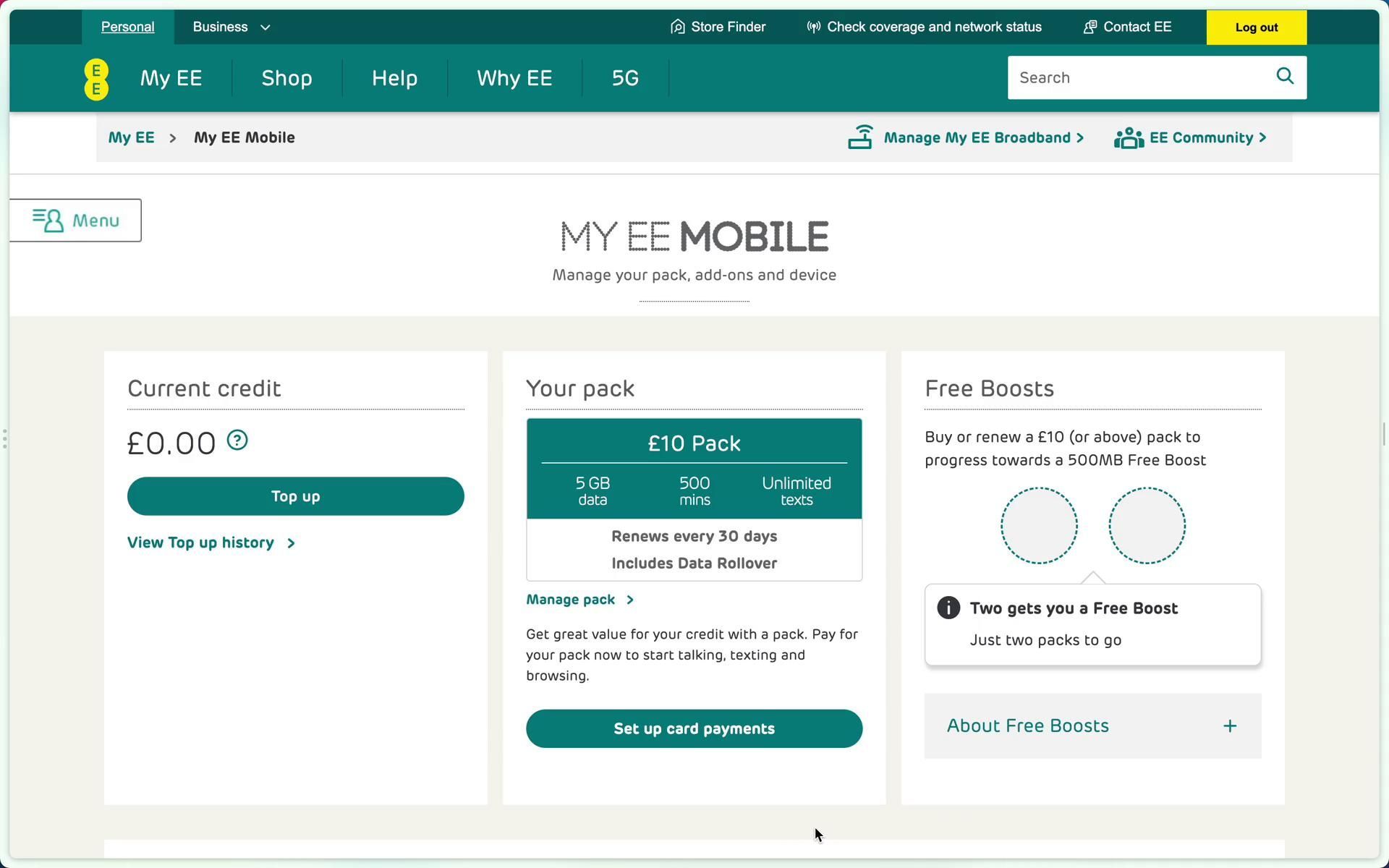This screenshot has height=868, width=1389.
Task: Click the broadband router icon
Action: click(x=860, y=137)
